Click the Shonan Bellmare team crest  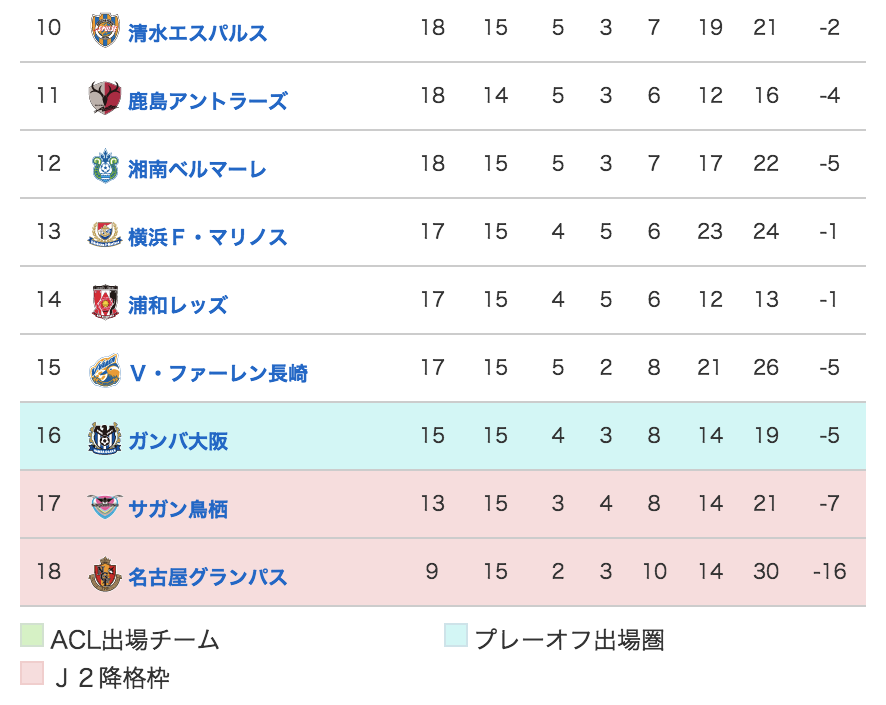(105, 166)
